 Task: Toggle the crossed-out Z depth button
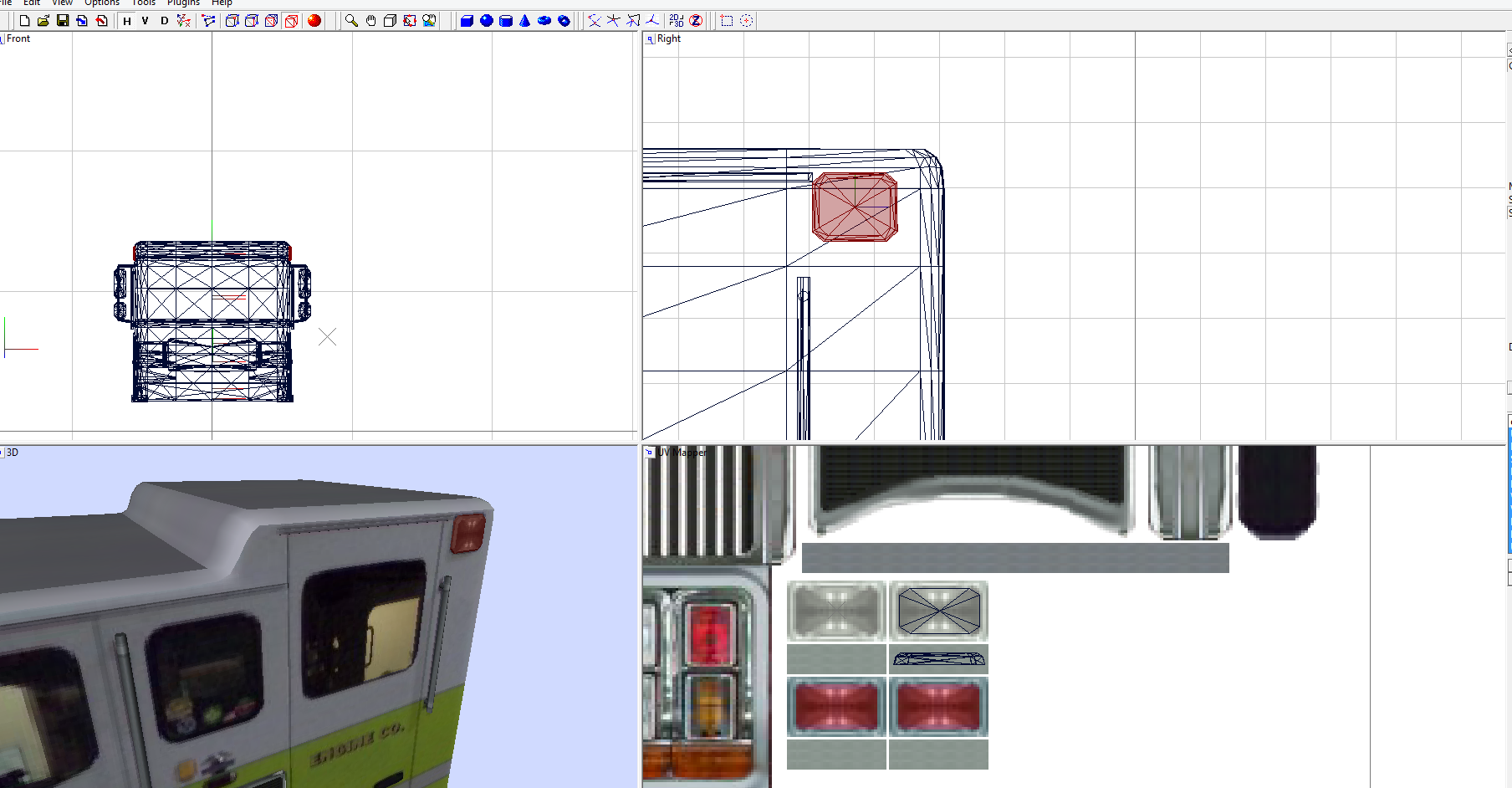[695, 21]
